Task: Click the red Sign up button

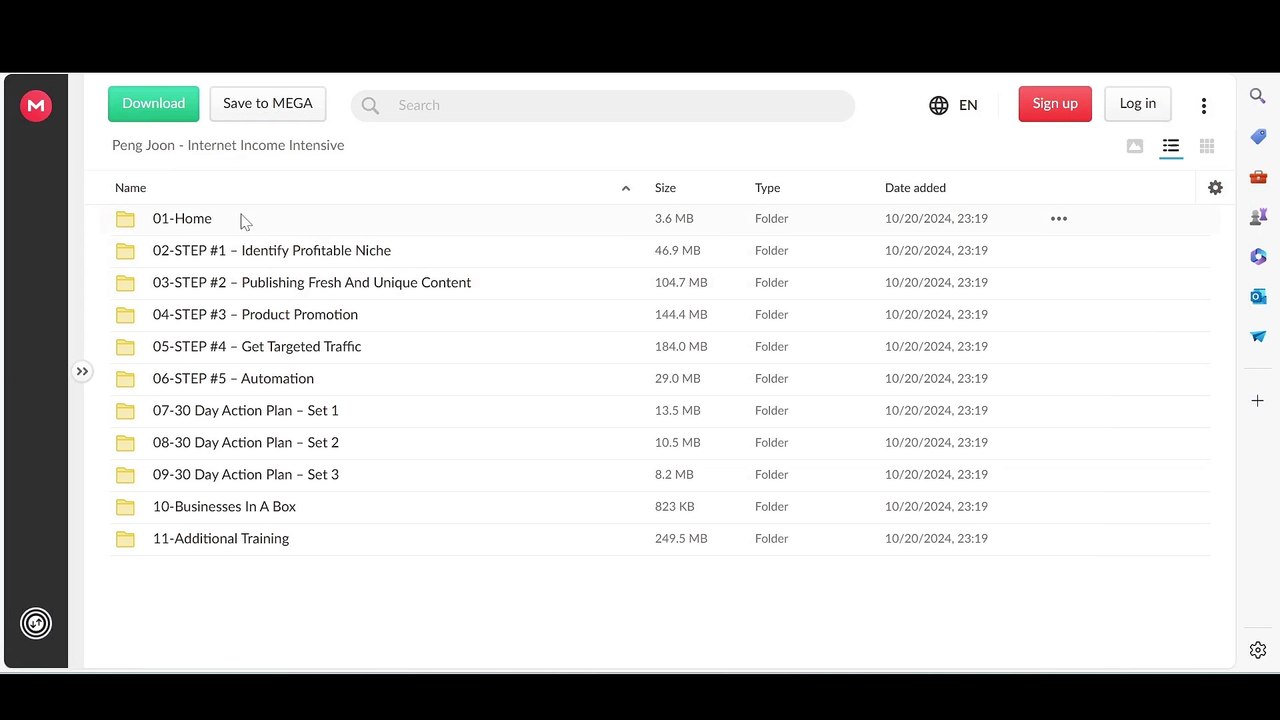Action: pos(1055,104)
